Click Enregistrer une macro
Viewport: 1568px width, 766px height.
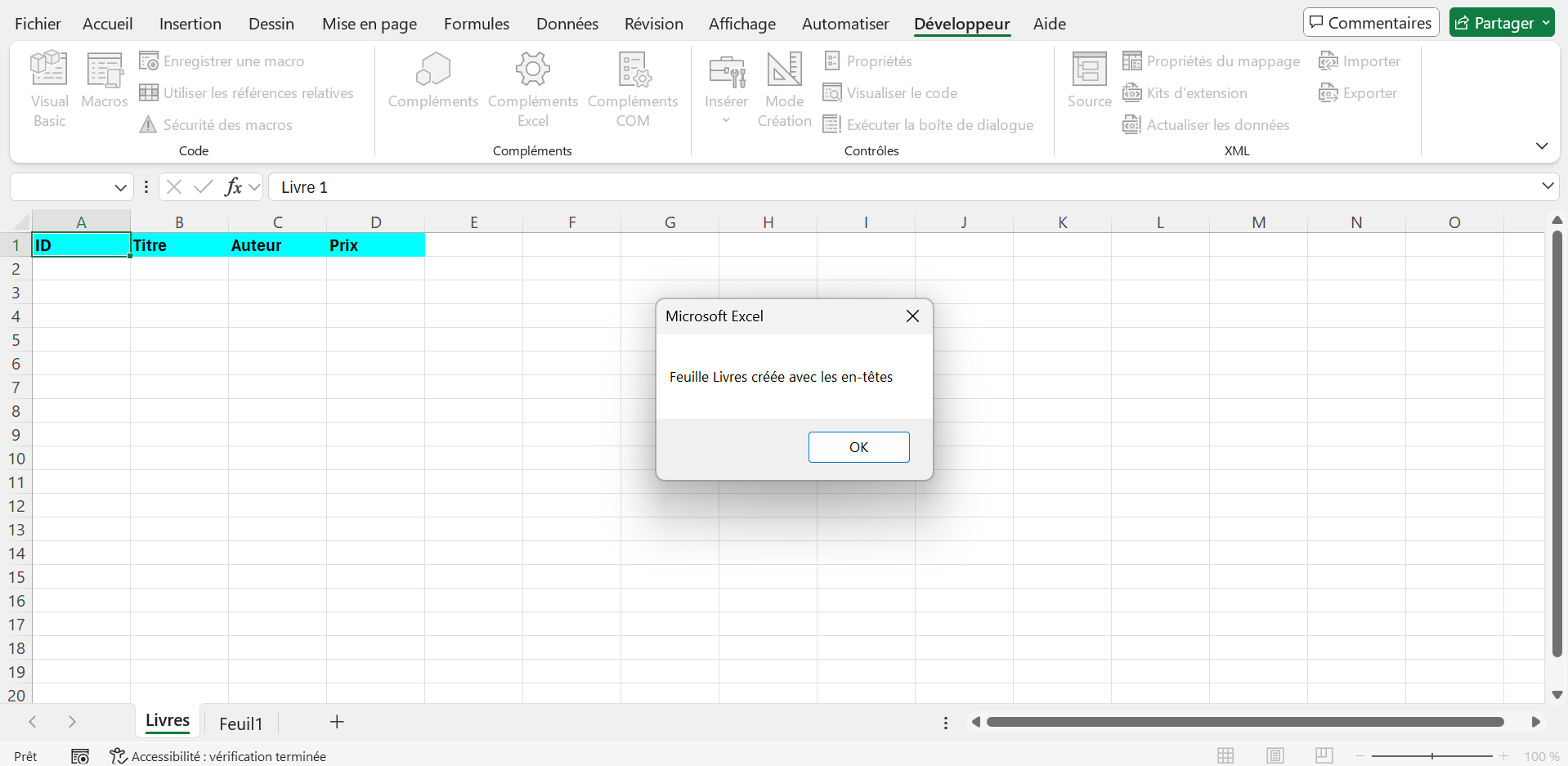point(222,61)
